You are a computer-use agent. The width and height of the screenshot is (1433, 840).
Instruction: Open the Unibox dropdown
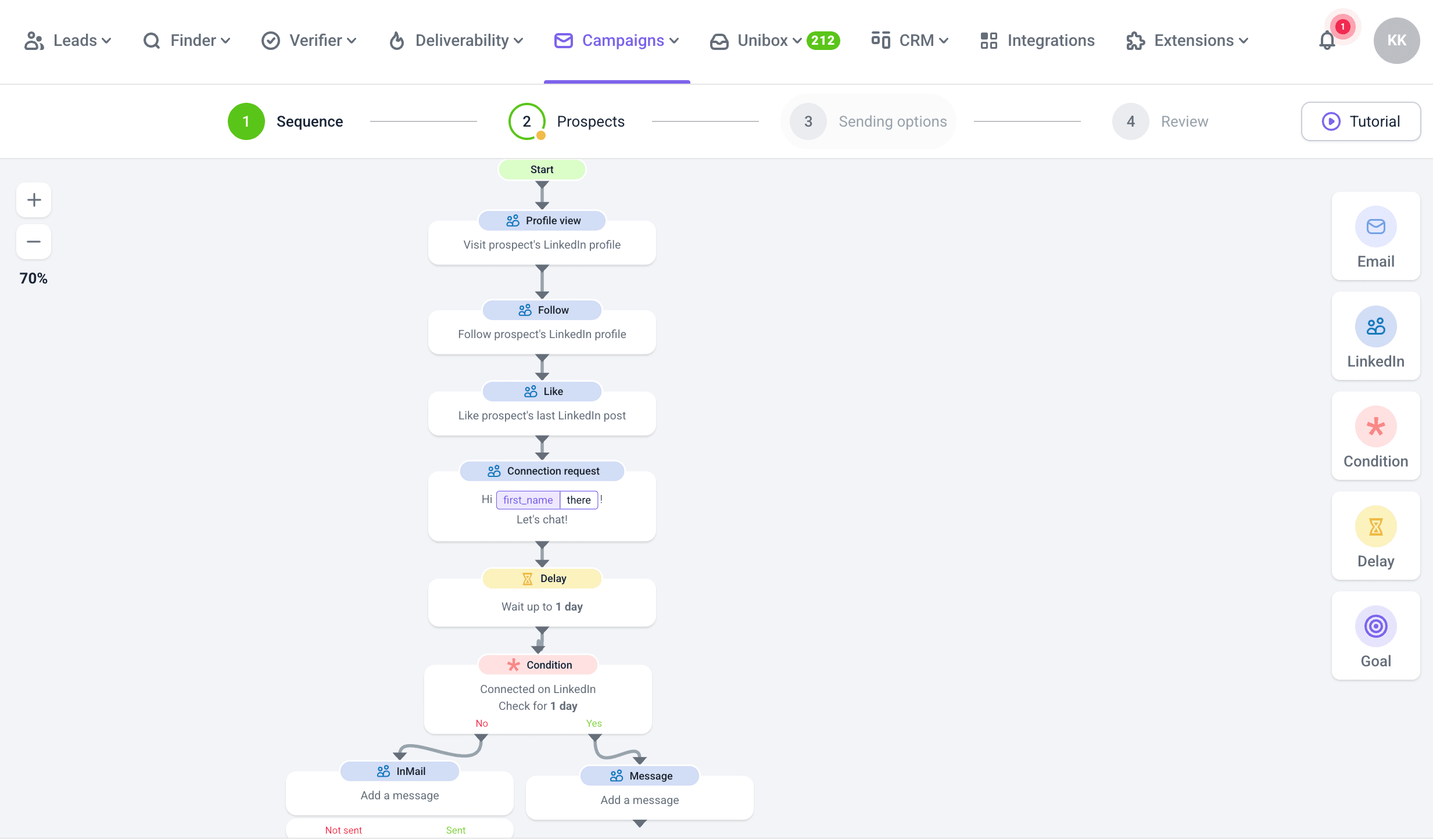tap(755, 41)
